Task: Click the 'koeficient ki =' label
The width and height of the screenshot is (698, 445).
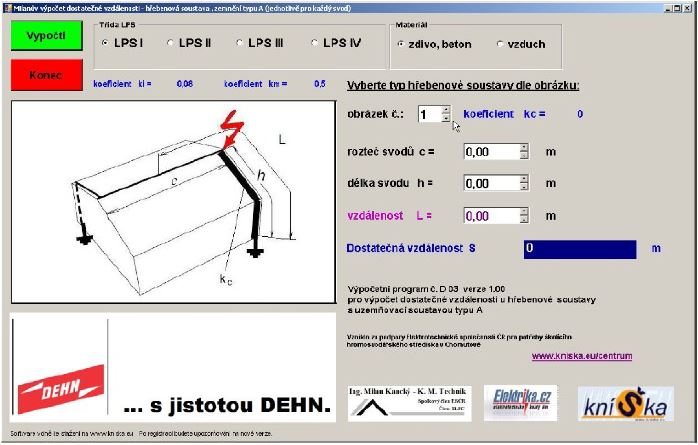Action: click(122, 84)
